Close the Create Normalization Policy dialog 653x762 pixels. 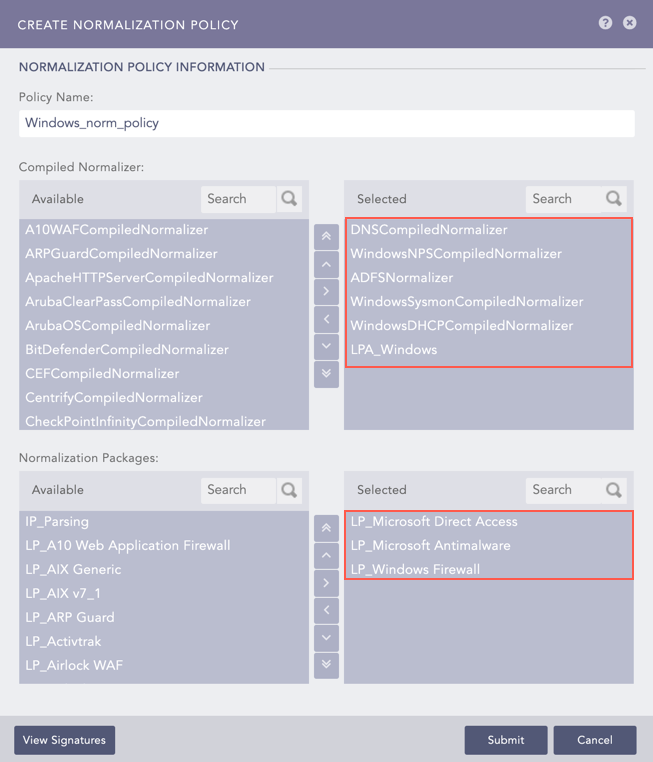point(630,23)
